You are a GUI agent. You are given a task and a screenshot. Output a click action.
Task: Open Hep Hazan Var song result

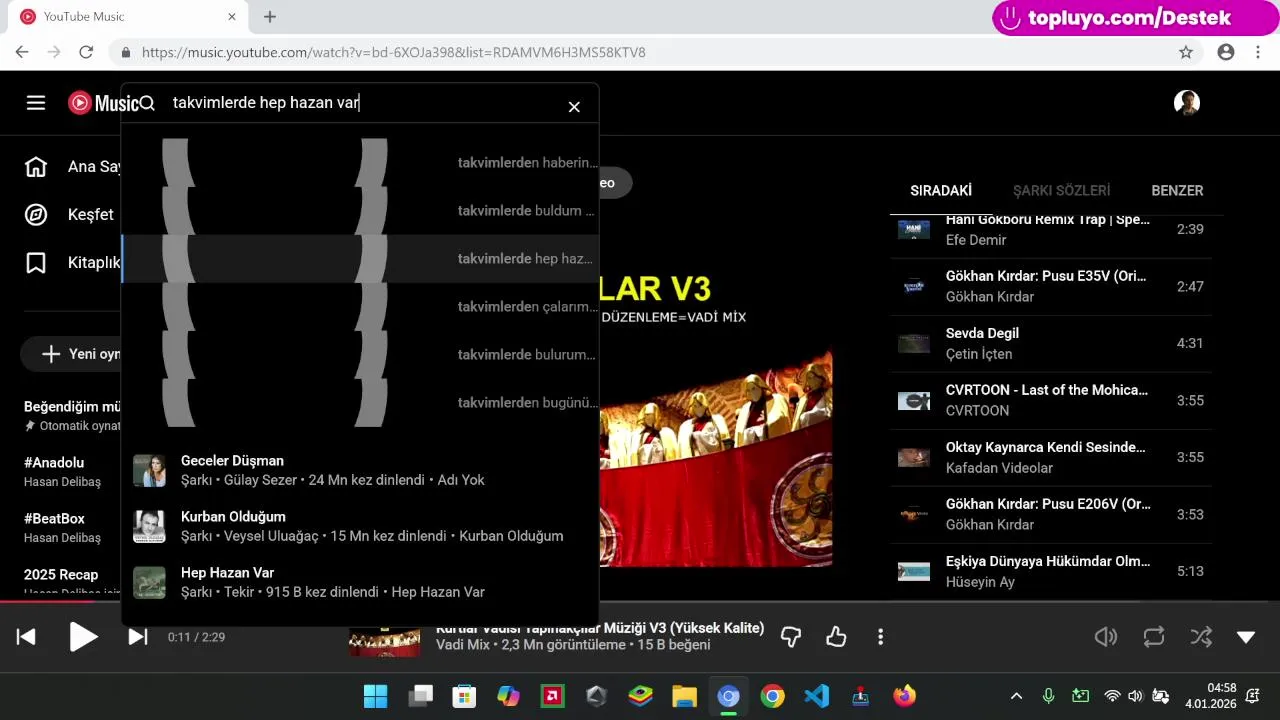tap(360, 582)
